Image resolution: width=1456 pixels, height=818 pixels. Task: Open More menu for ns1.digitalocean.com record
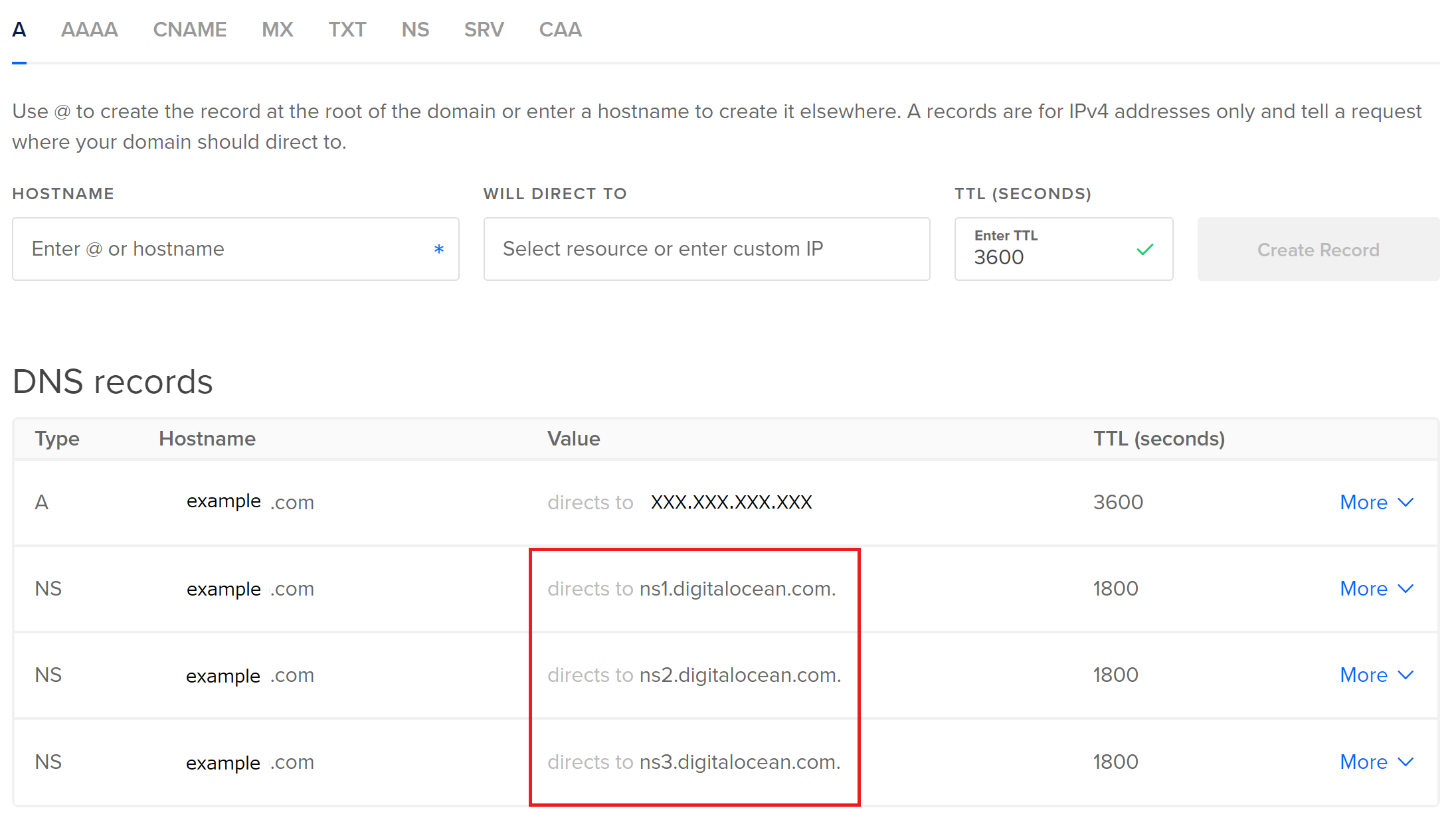tap(1376, 589)
